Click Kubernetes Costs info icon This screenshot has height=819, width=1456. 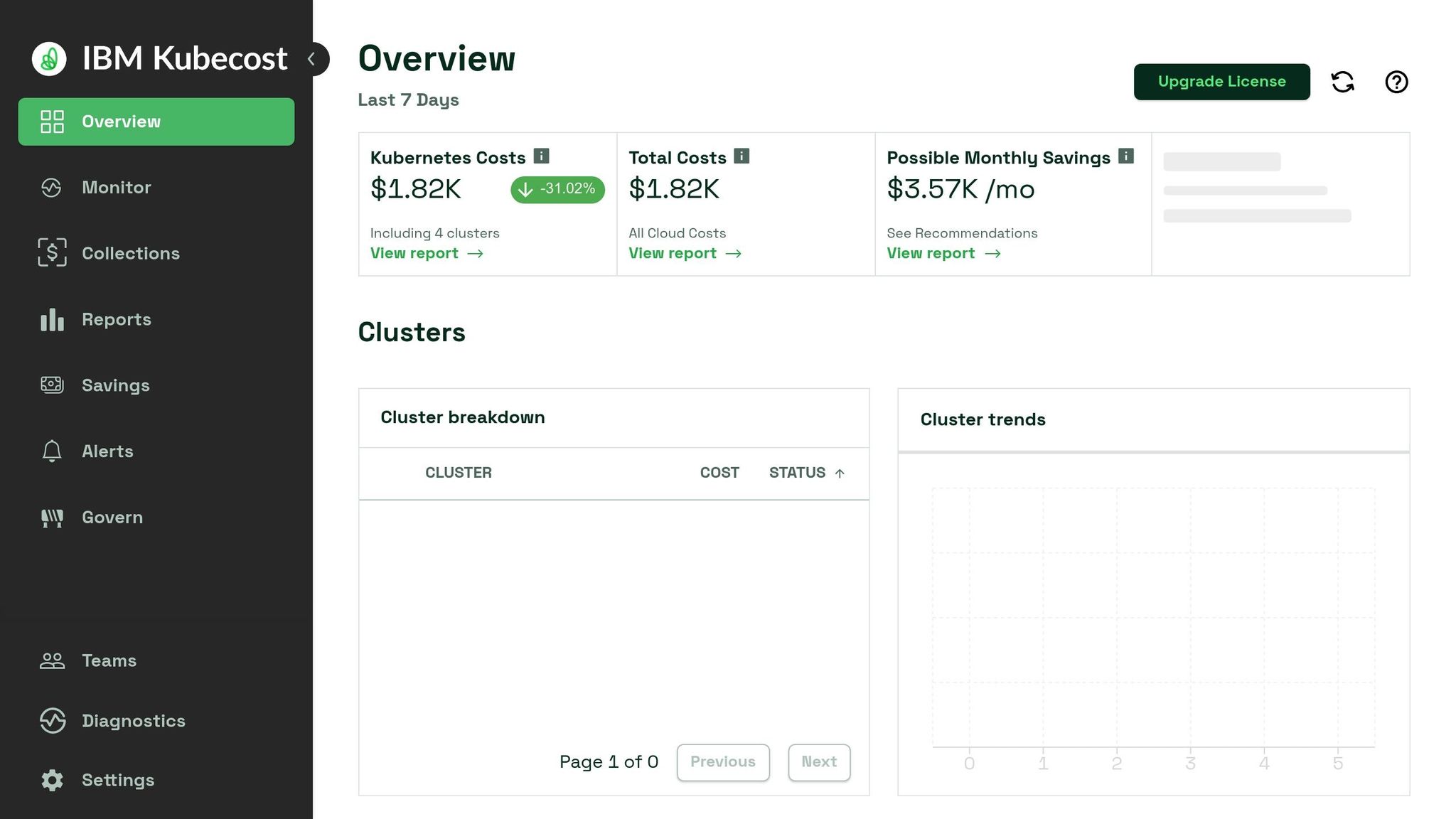coord(541,156)
